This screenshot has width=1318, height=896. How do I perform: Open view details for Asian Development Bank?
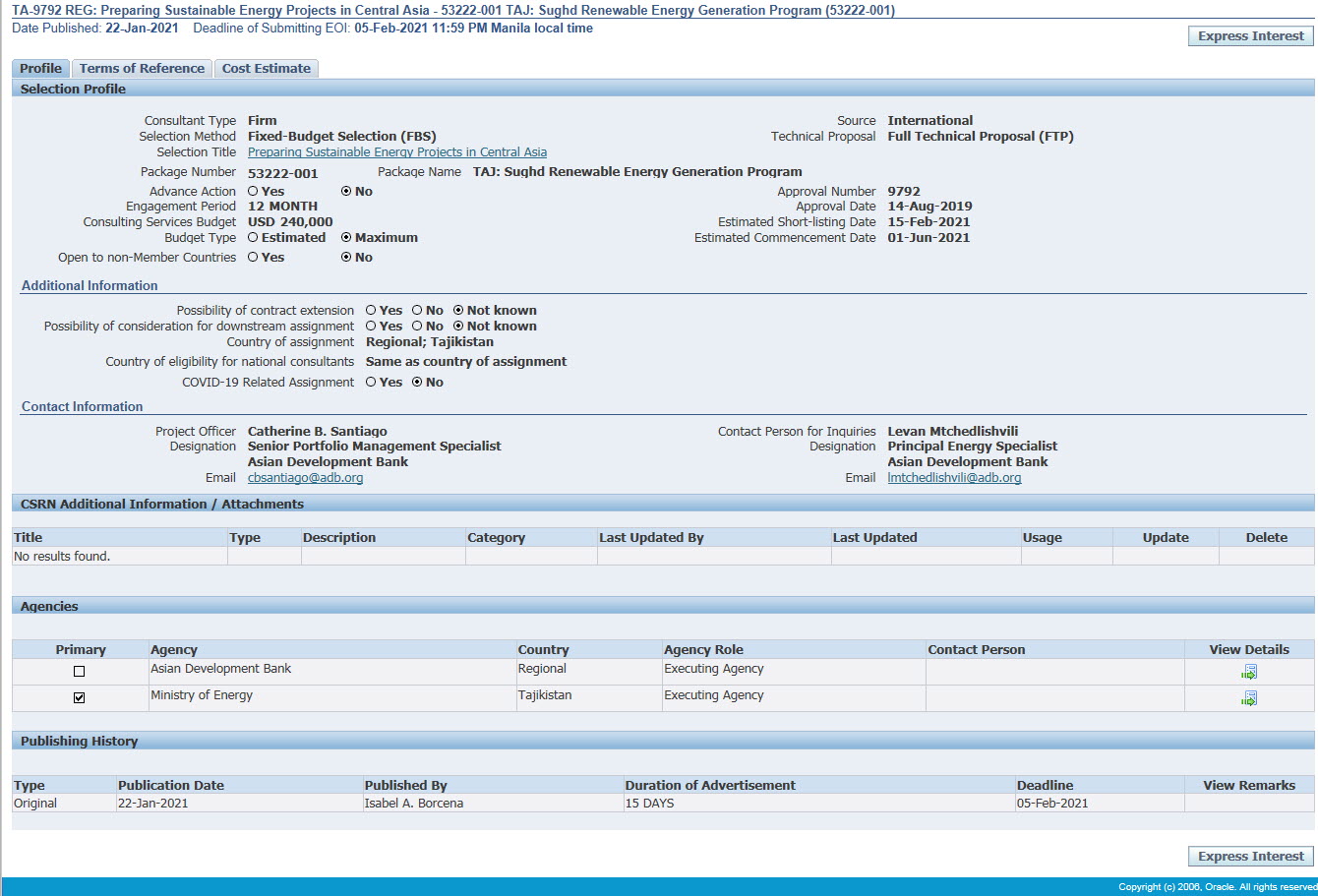coord(1249,672)
